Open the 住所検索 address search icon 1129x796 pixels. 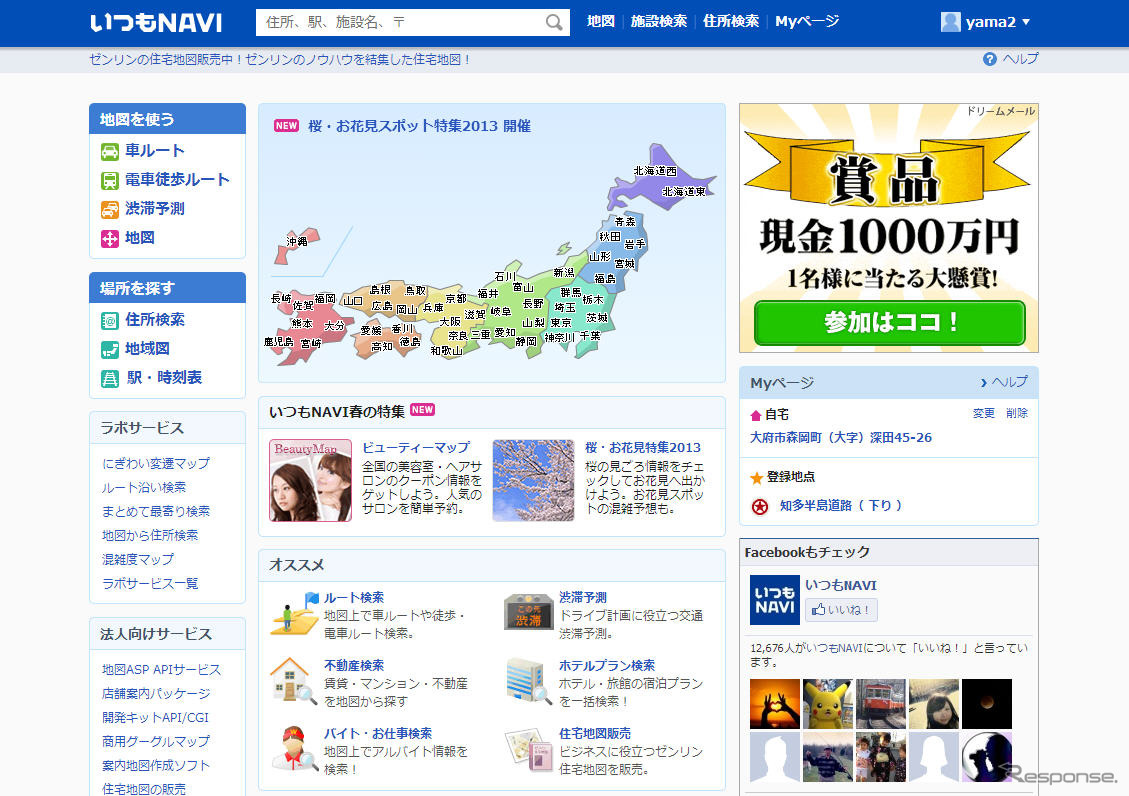coord(109,321)
